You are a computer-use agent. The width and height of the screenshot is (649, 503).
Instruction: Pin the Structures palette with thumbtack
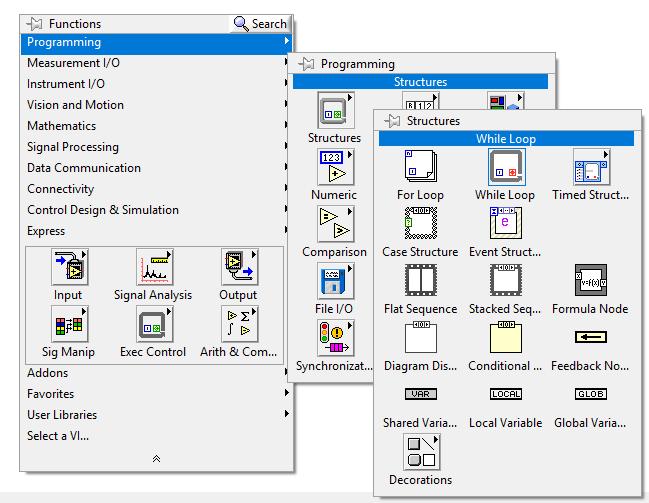(392, 121)
